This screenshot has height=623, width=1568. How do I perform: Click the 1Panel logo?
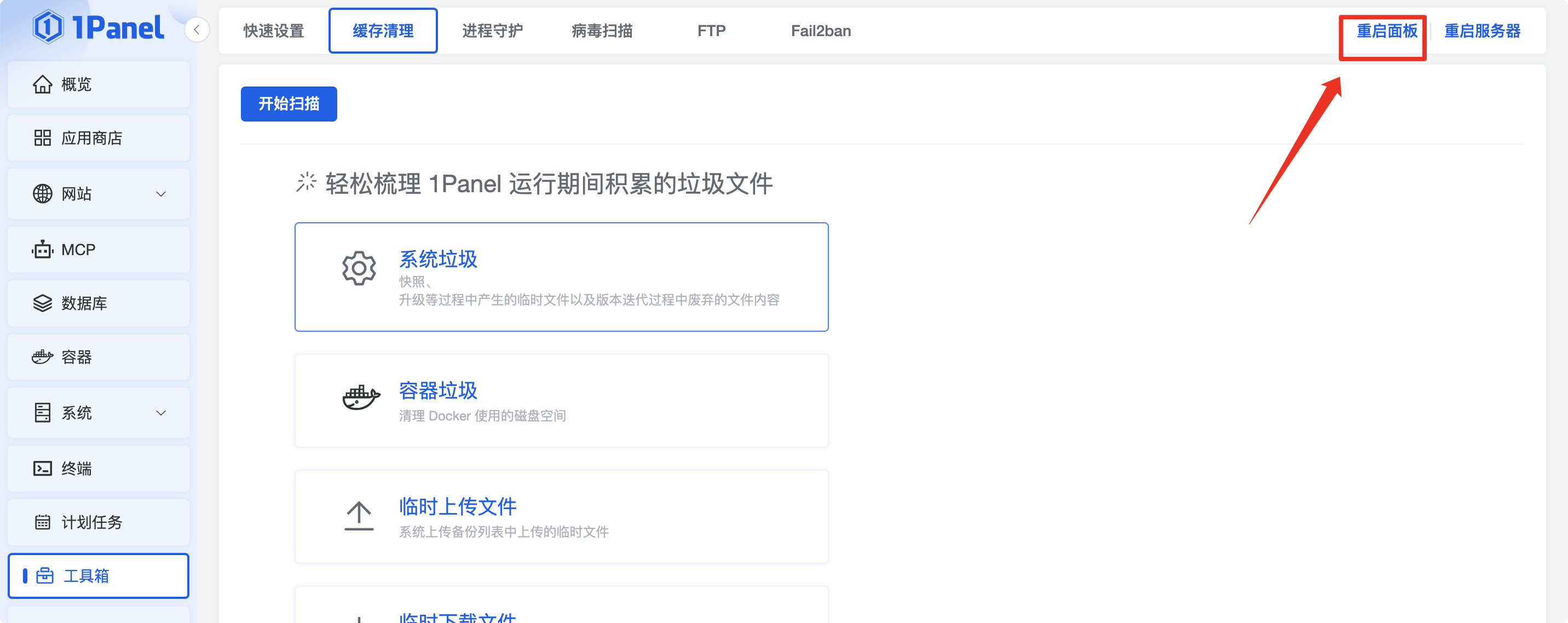coord(98,27)
